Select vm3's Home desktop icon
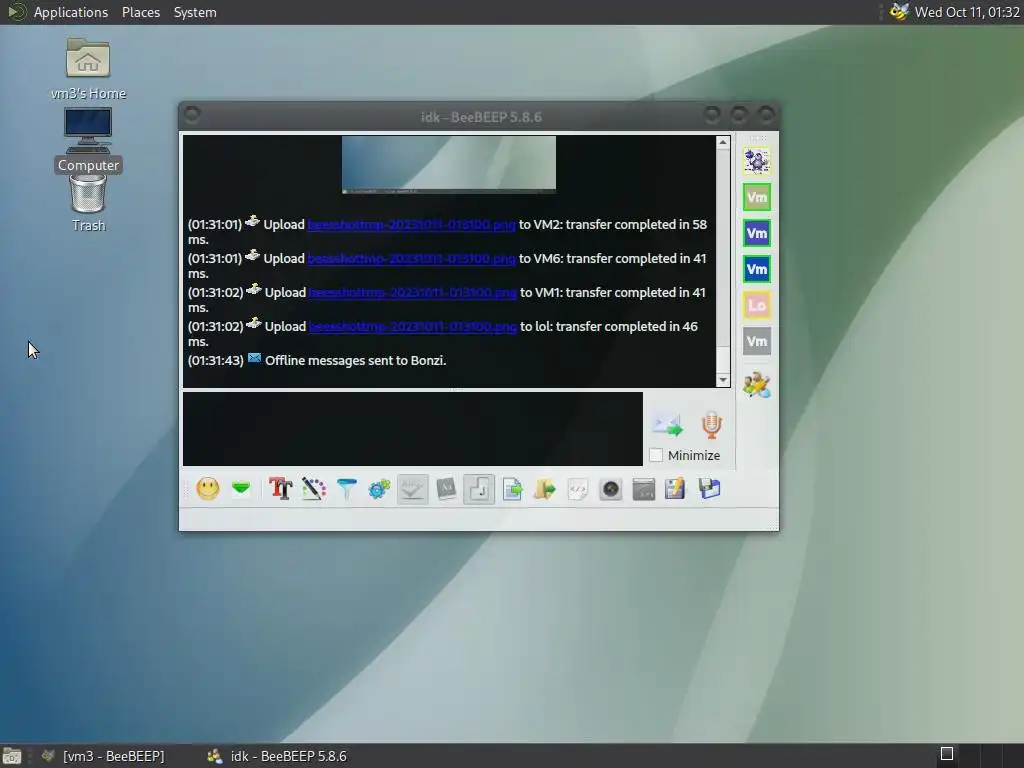The image size is (1024, 768). (88, 69)
